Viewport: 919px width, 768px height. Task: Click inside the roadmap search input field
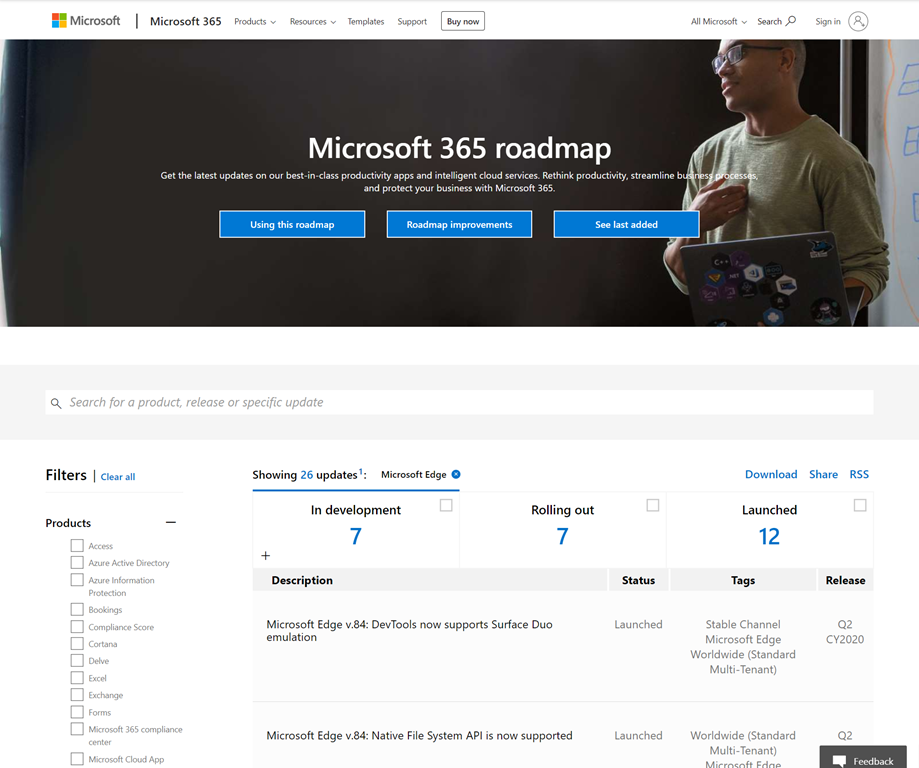(400, 402)
